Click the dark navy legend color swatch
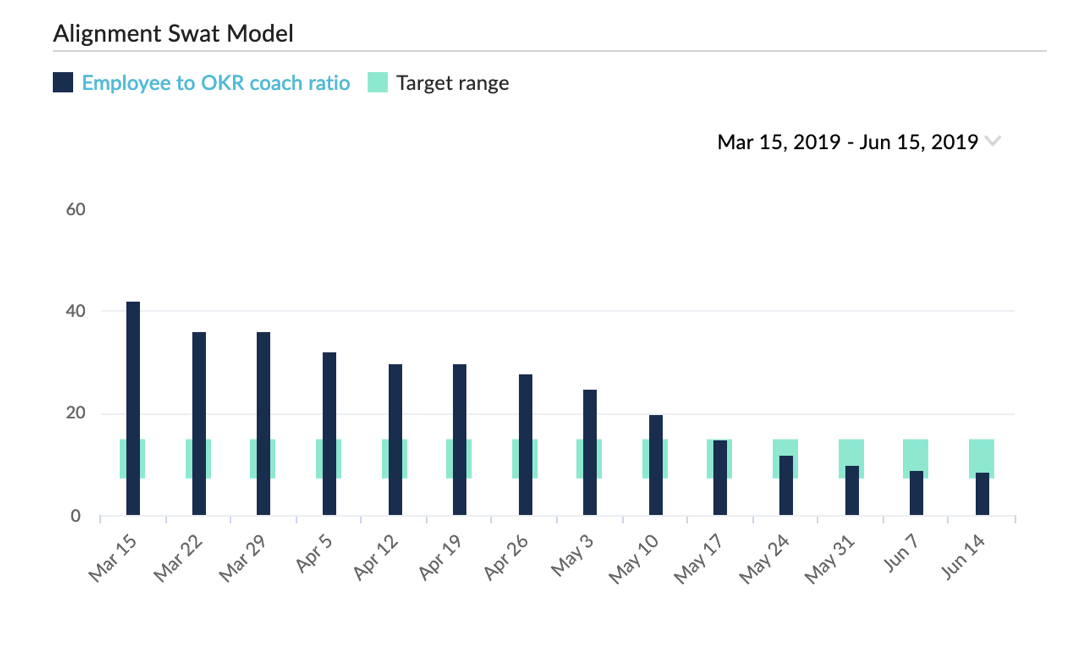The image size is (1070, 648). coord(63,83)
